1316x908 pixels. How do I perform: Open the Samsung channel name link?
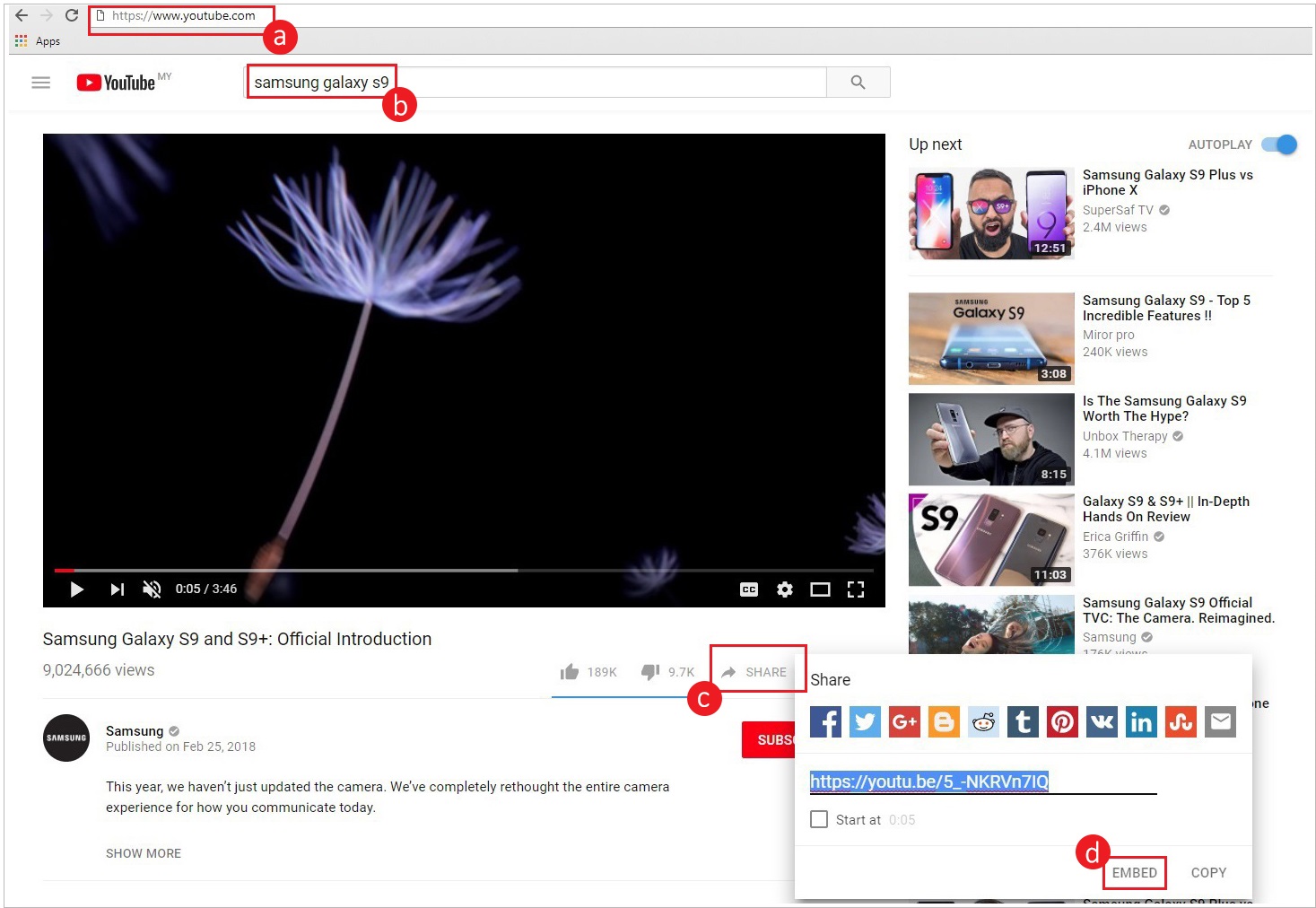pyautogui.click(x=135, y=730)
